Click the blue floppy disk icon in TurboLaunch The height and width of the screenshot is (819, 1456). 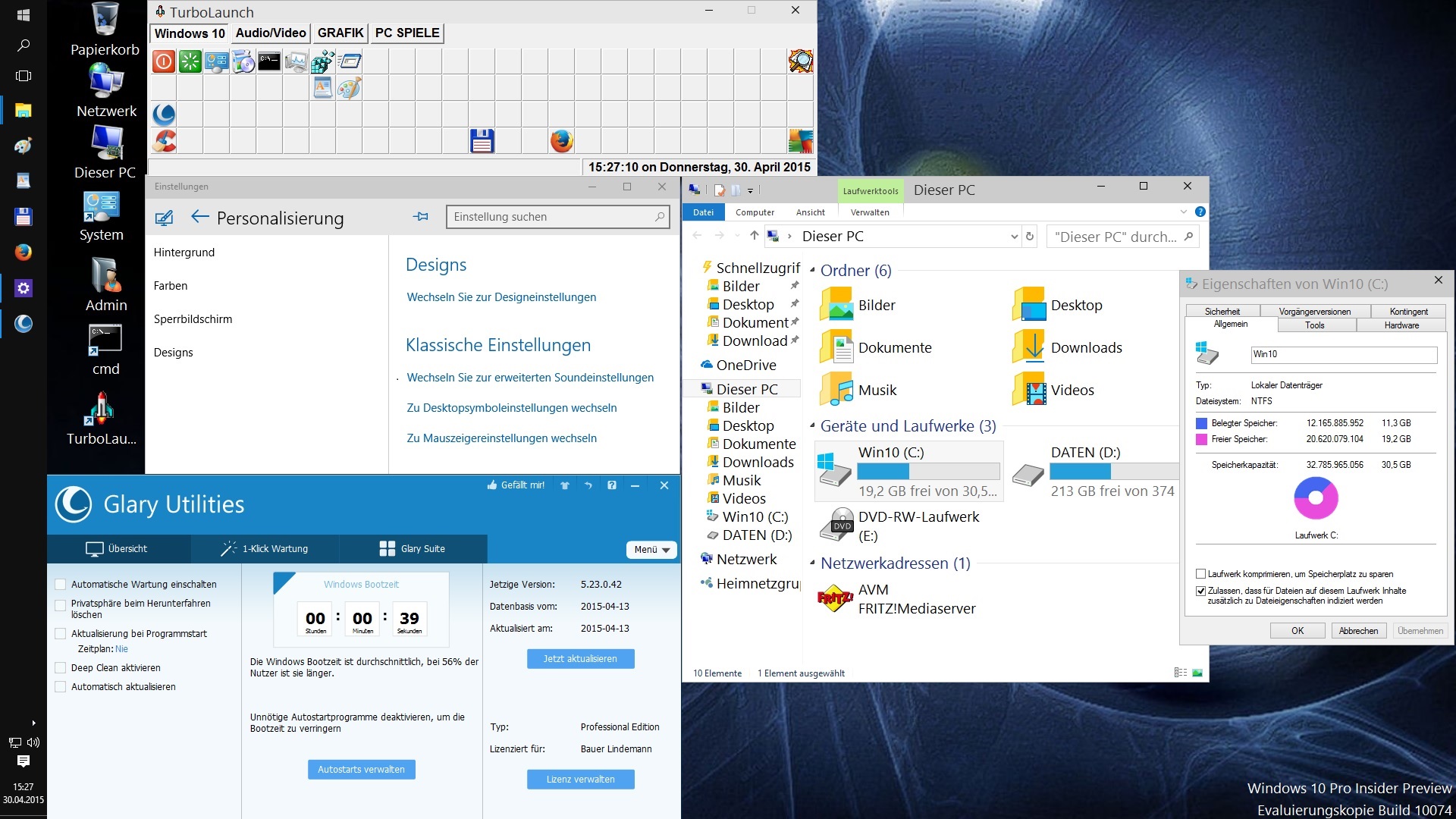pyautogui.click(x=482, y=141)
